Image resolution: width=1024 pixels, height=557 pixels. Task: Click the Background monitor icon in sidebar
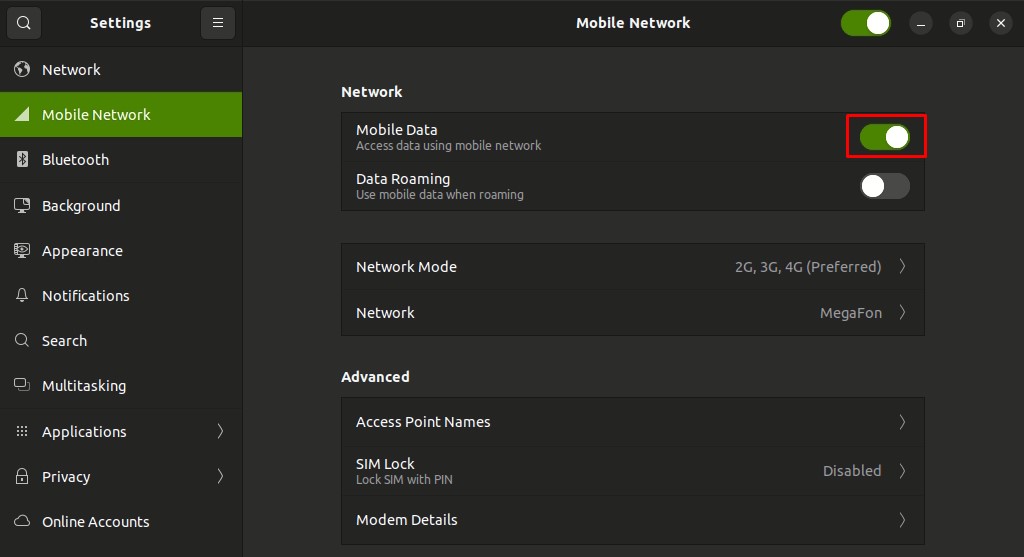[x=22, y=206]
